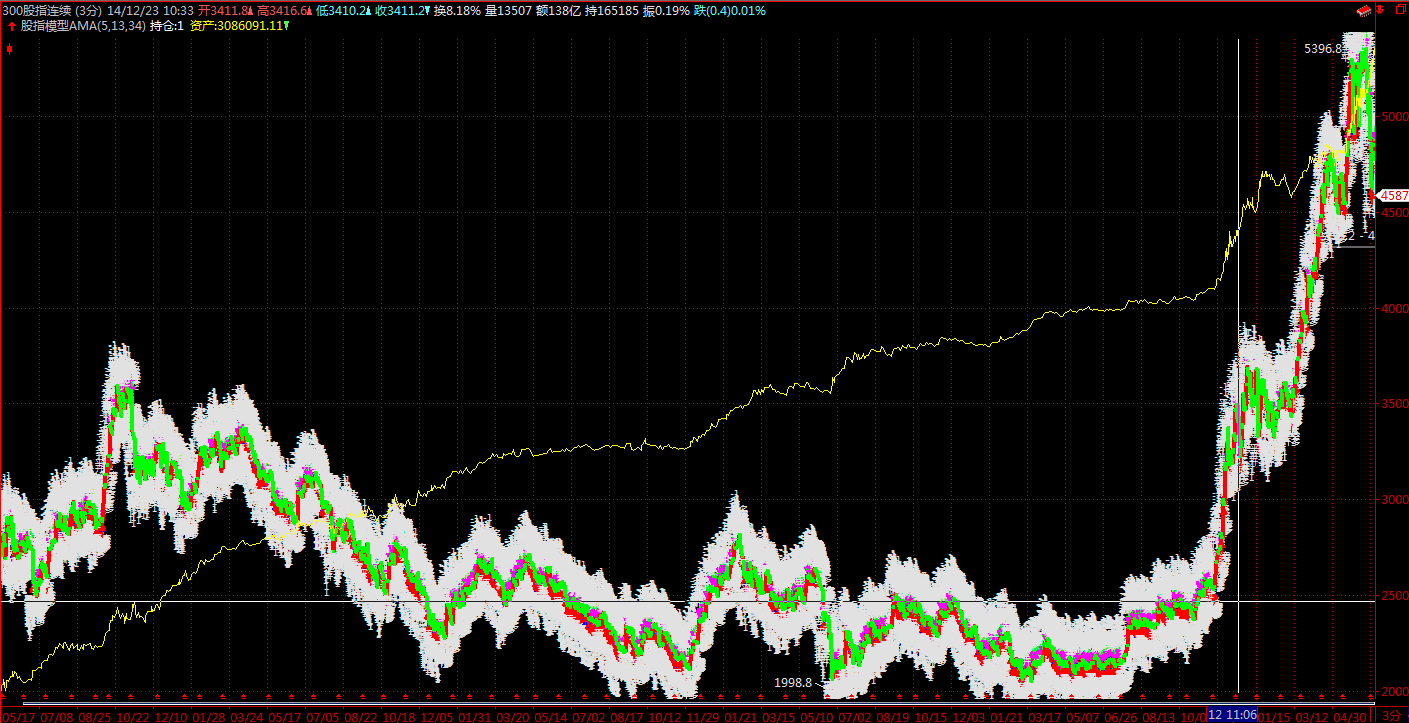The height and width of the screenshot is (723, 1409).
Task: Click the 股指模型AMA(5,13,34) indicator label
Action: click(x=82, y=25)
